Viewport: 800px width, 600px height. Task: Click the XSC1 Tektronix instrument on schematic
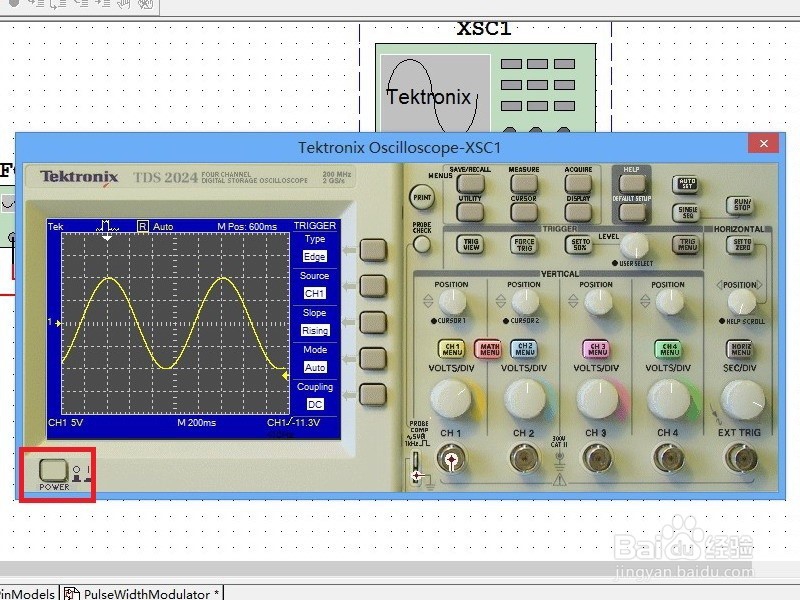click(x=485, y=88)
